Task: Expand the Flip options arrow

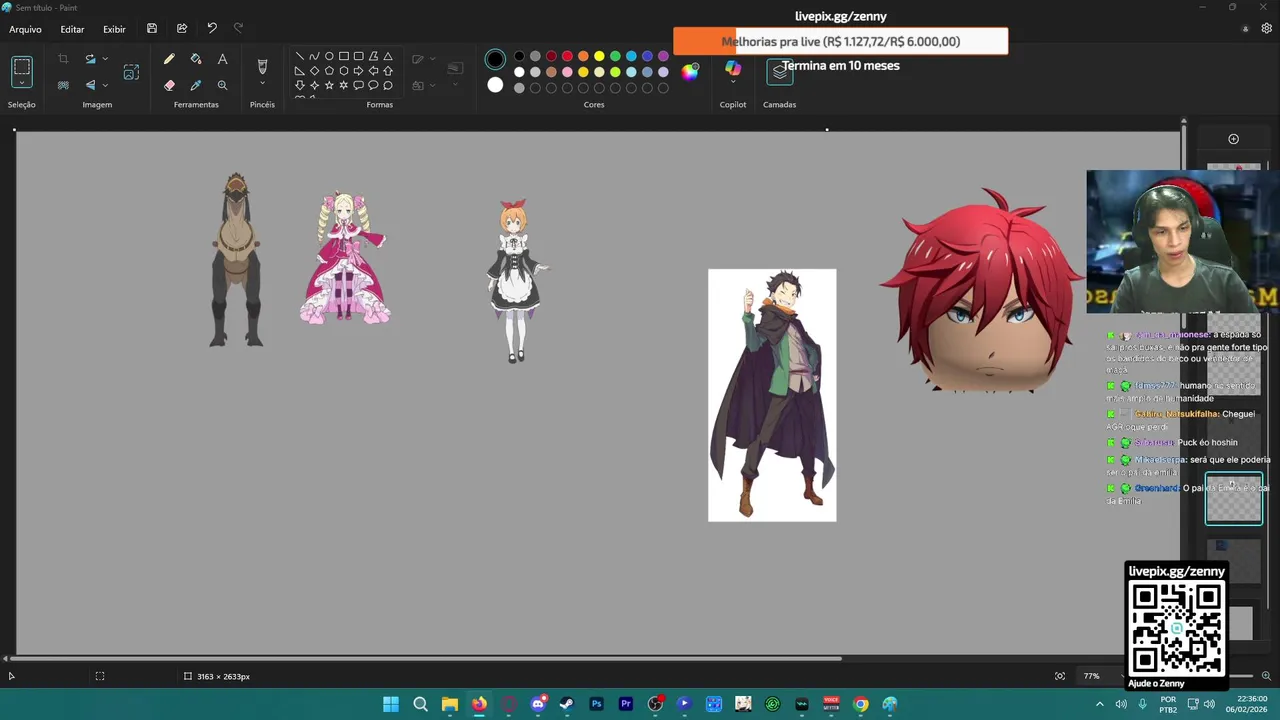Action: coord(105,85)
